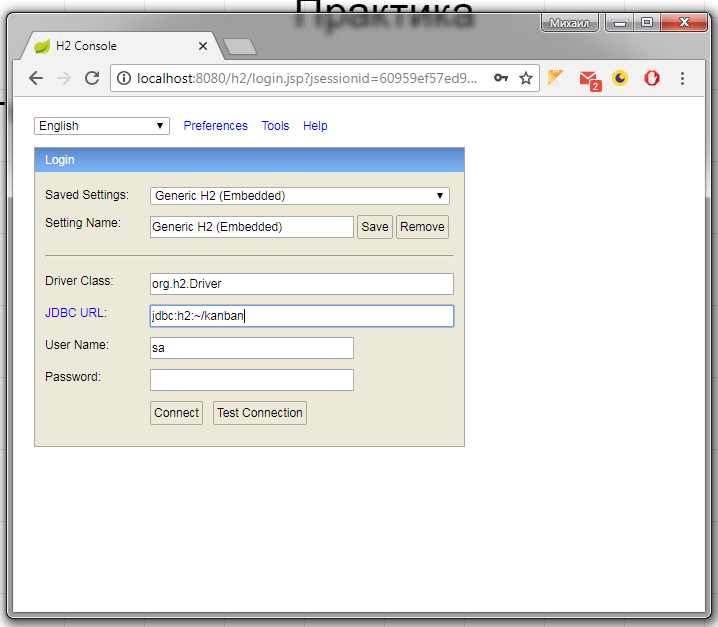Open Chrome three-dot menu
718x627 pixels.
[682, 78]
